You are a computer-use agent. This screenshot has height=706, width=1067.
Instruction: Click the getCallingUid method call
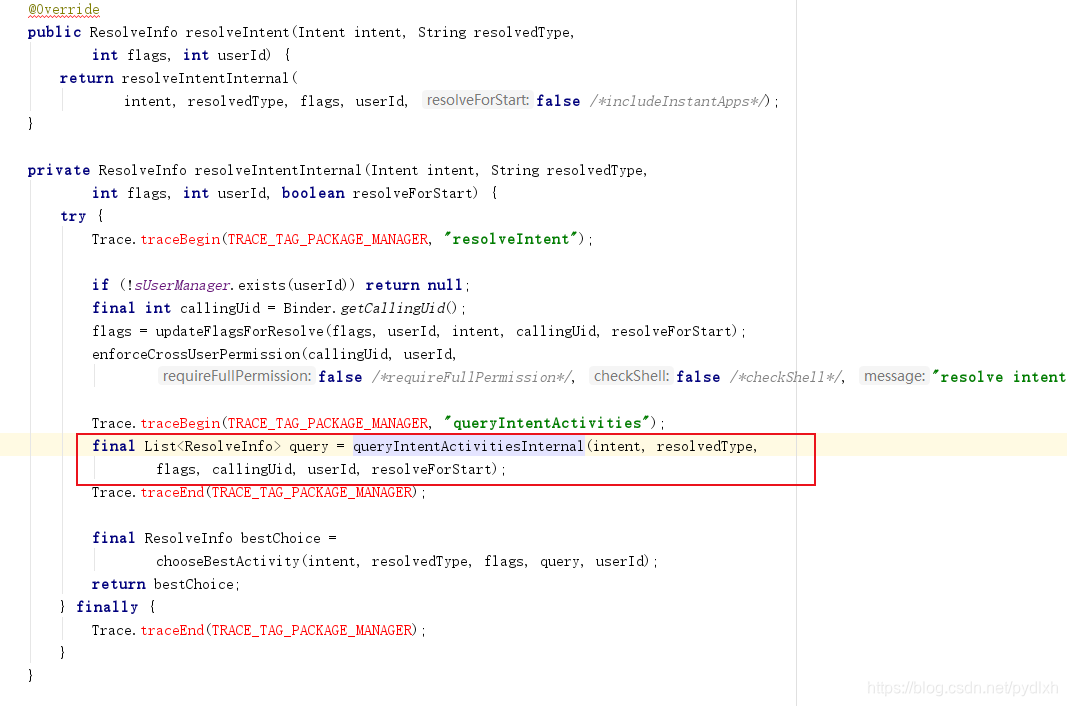393,308
